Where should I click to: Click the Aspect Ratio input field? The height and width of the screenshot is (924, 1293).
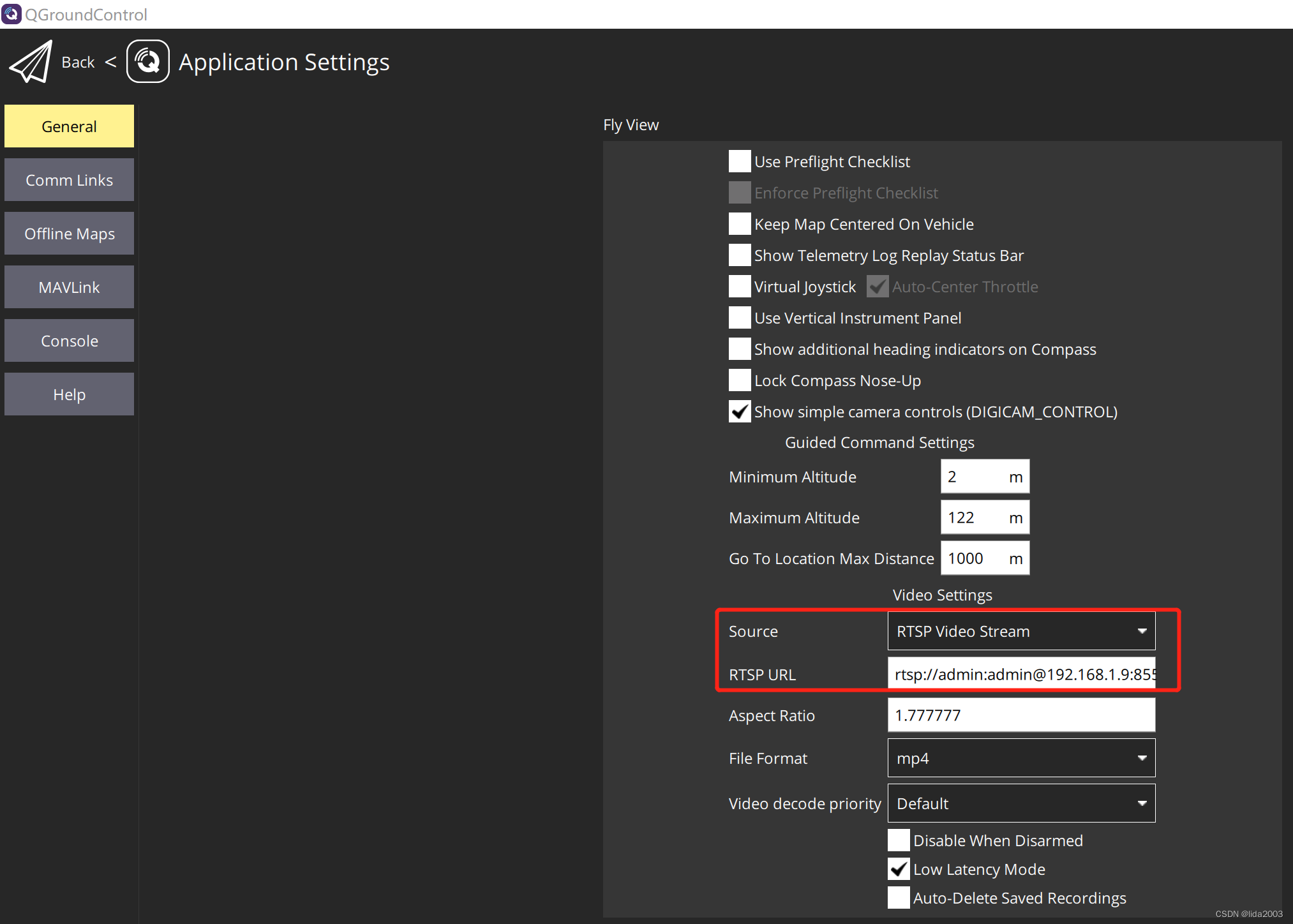tap(1021, 715)
